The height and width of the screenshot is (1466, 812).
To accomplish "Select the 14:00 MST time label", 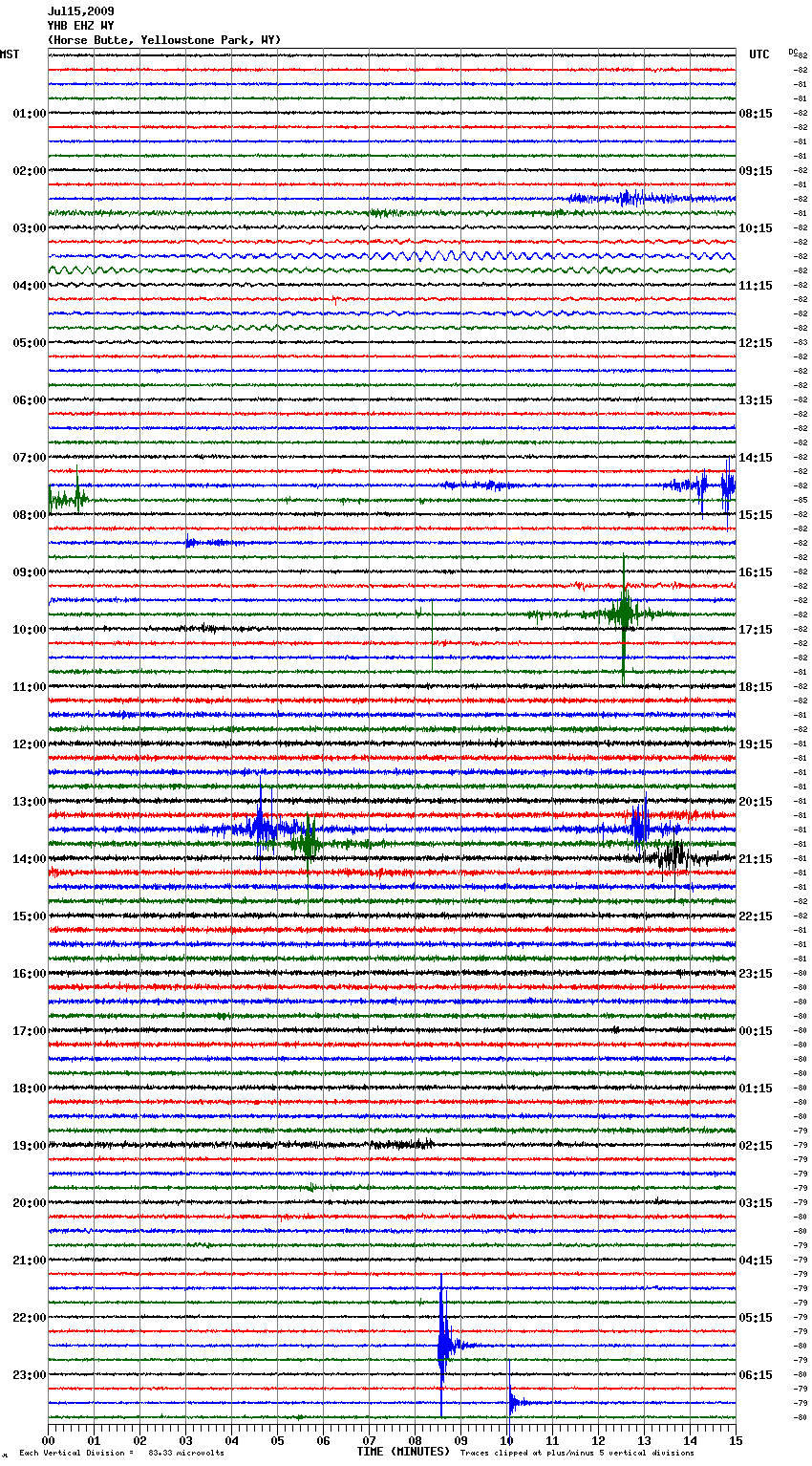I will pos(29,859).
